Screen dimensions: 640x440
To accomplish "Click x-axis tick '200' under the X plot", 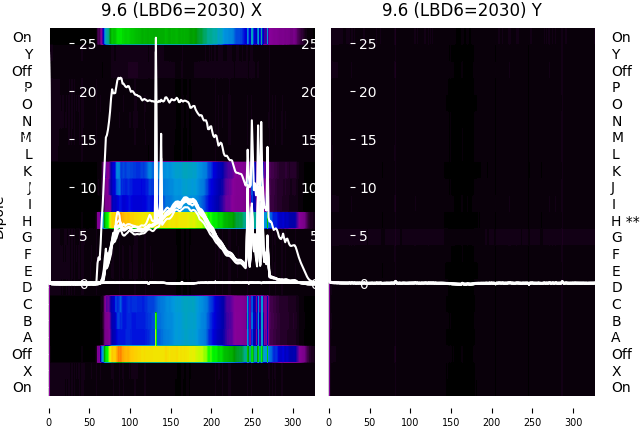I will 211,422.
